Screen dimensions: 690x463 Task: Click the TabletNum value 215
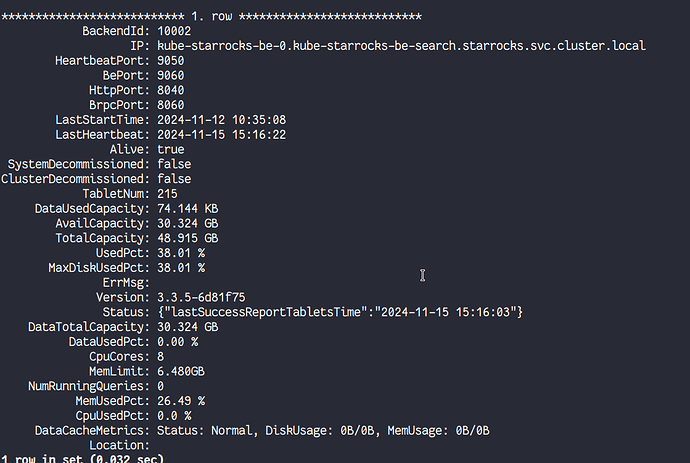(x=167, y=194)
